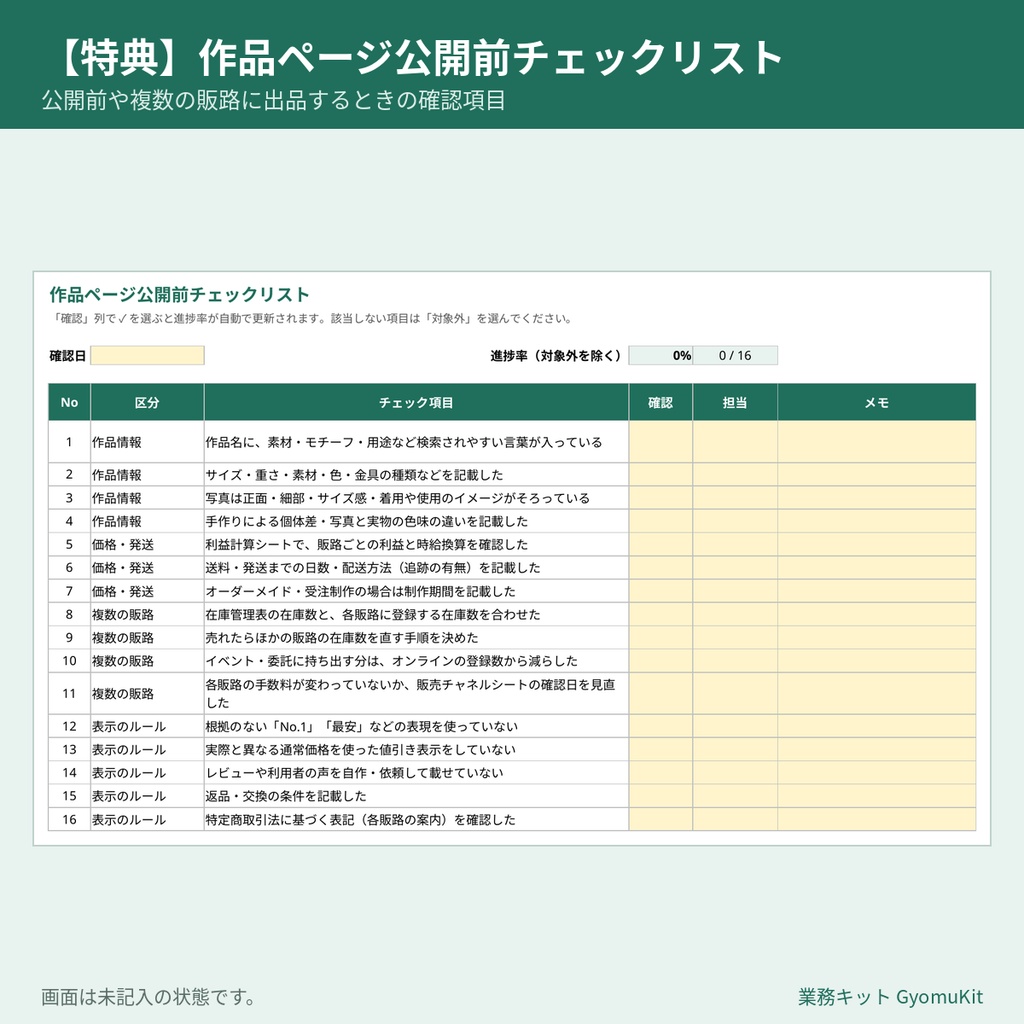Viewport: 1024px width, 1024px height.
Task: Click the 0 / 16 progress count cell
Action: pyautogui.click(x=735, y=355)
